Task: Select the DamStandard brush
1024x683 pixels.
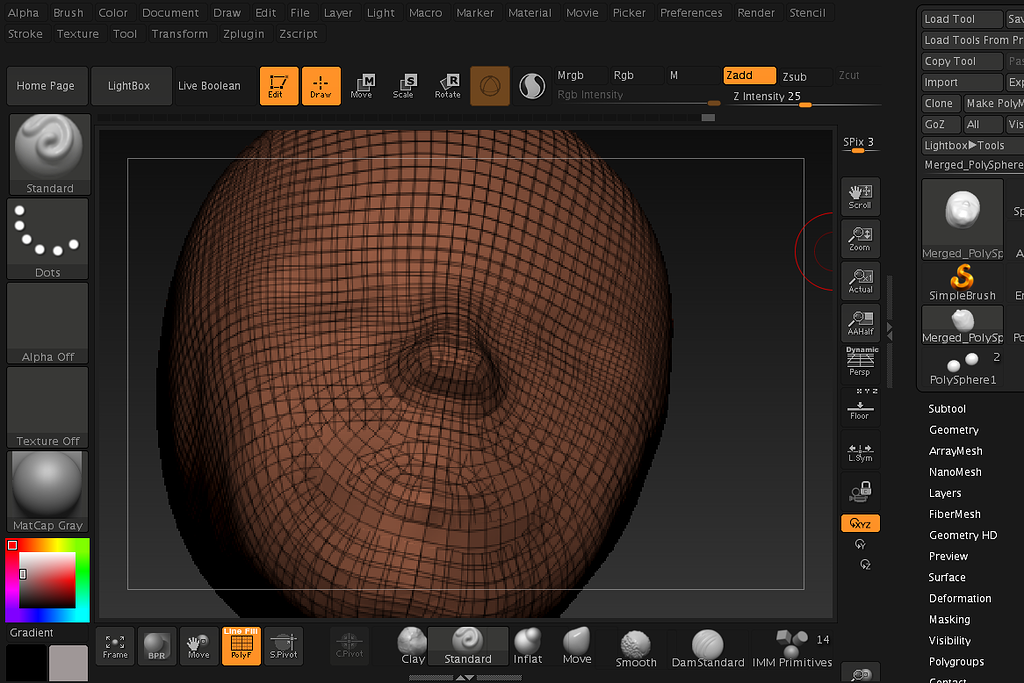Action: tap(708, 645)
